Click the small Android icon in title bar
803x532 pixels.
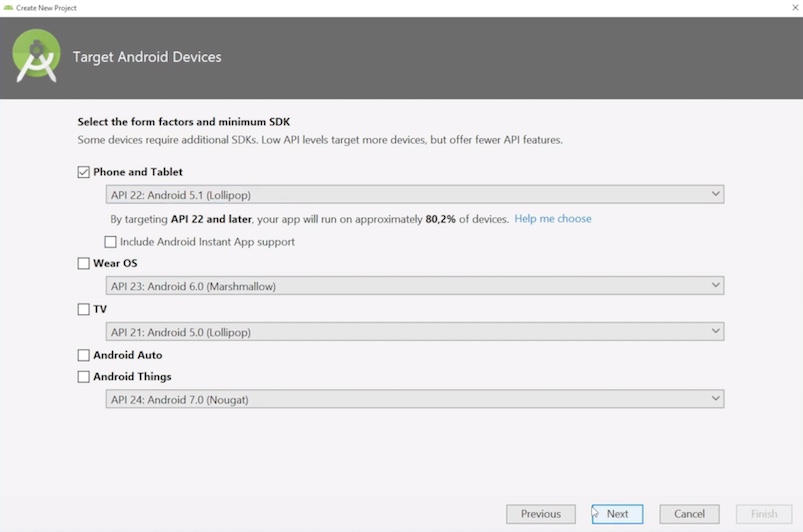8,8
